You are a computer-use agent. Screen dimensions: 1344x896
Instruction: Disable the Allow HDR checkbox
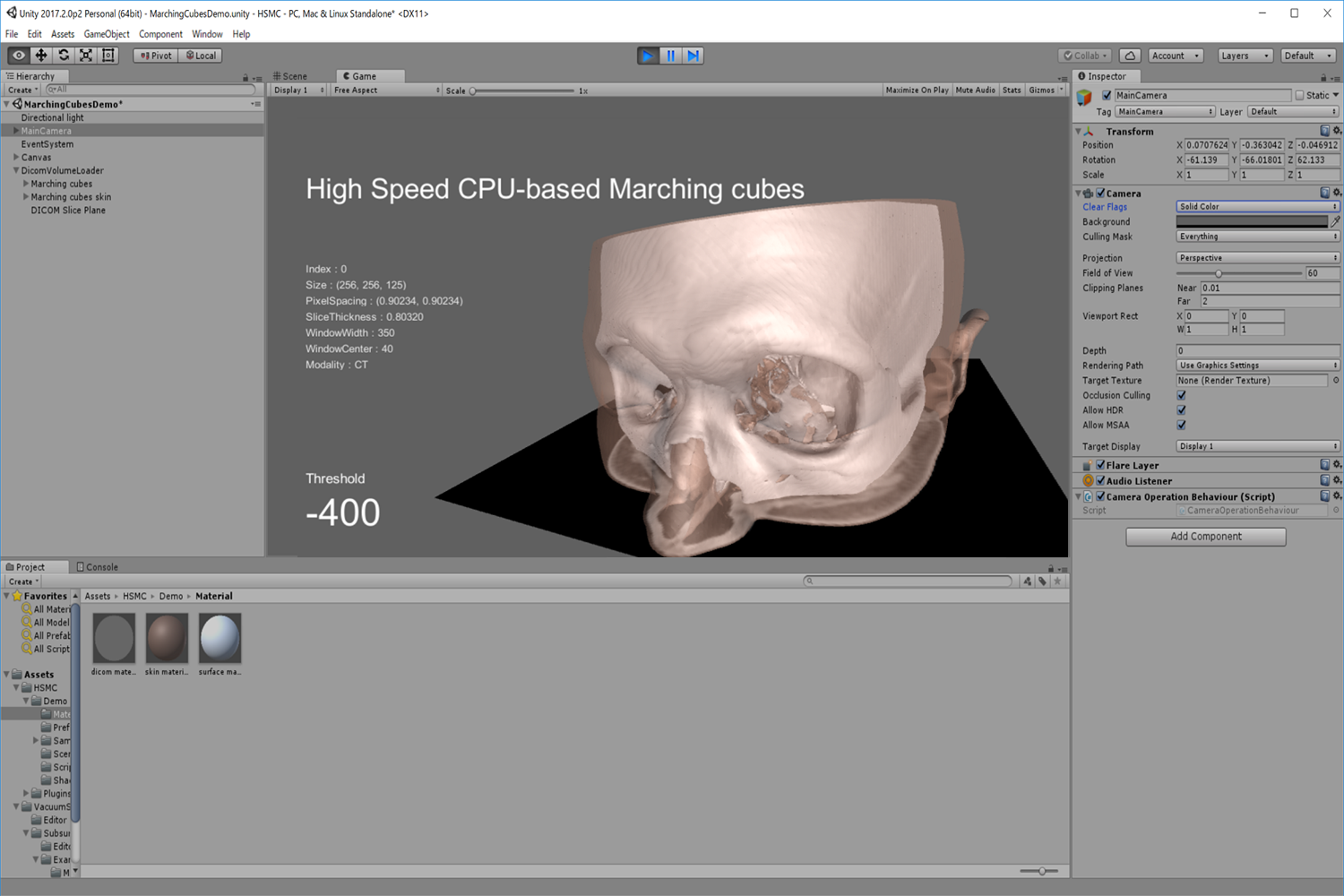click(1181, 410)
